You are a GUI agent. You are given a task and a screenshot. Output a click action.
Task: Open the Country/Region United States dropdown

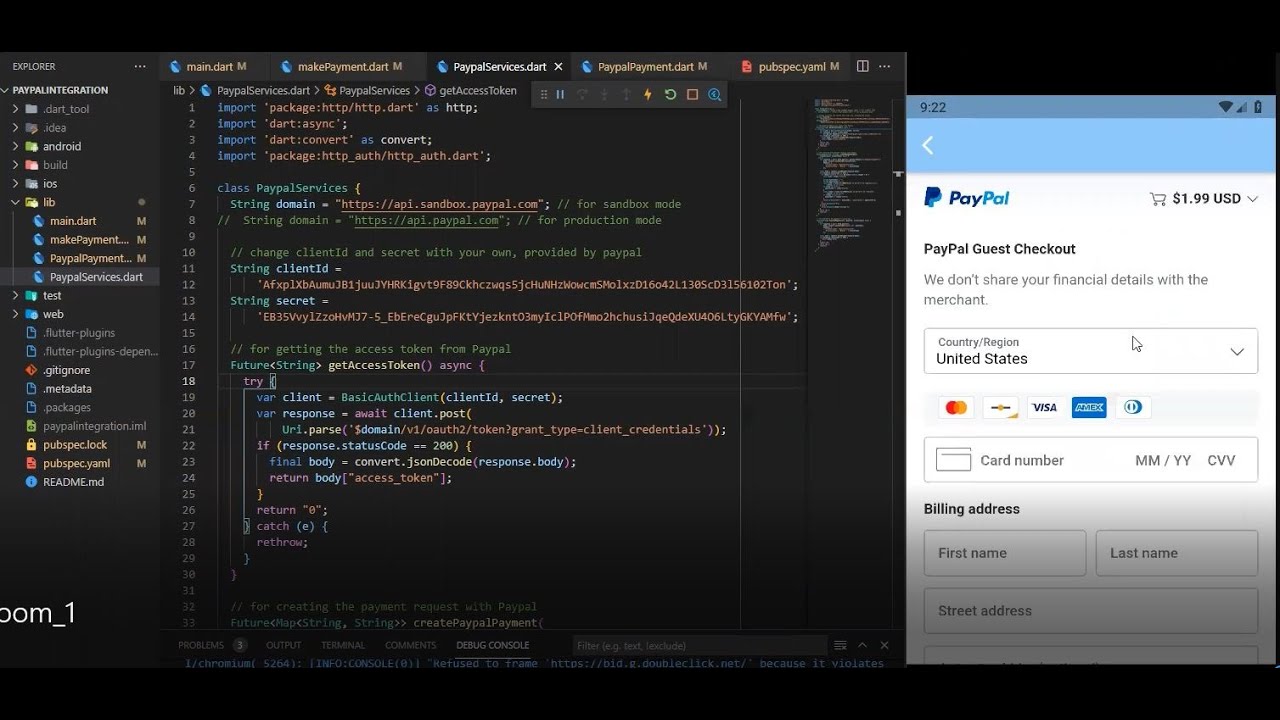click(x=1091, y=351)
